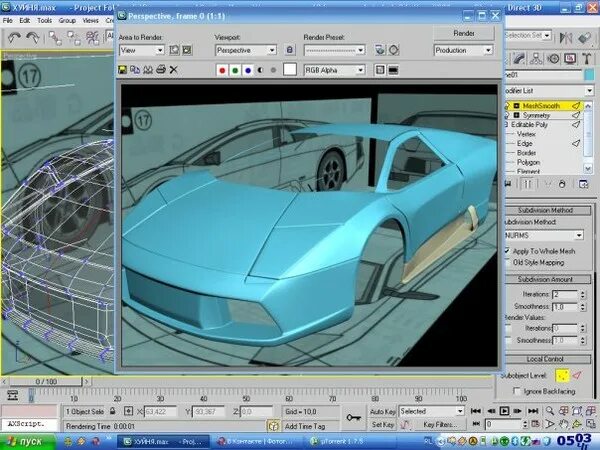Click the object color swatch beside name field
Screen dimensions: 600x450
tap(590, 75)
